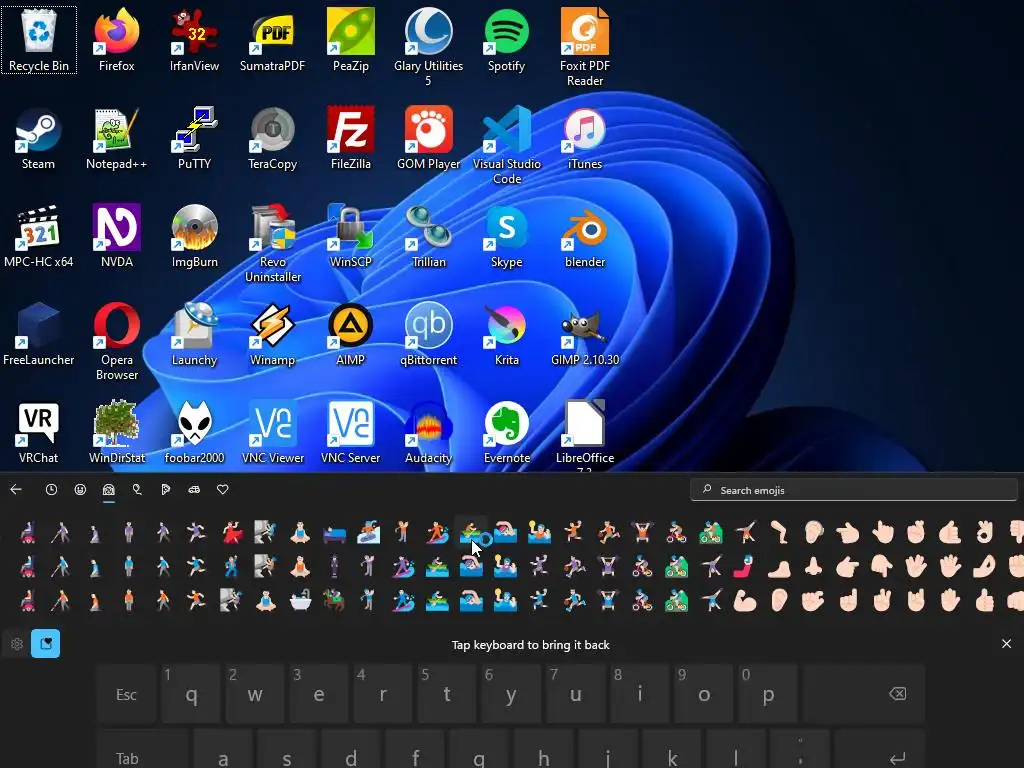The image size is (1024, 768).
Task: Insert the thumbs up emoji
Action: click(984, 600)
